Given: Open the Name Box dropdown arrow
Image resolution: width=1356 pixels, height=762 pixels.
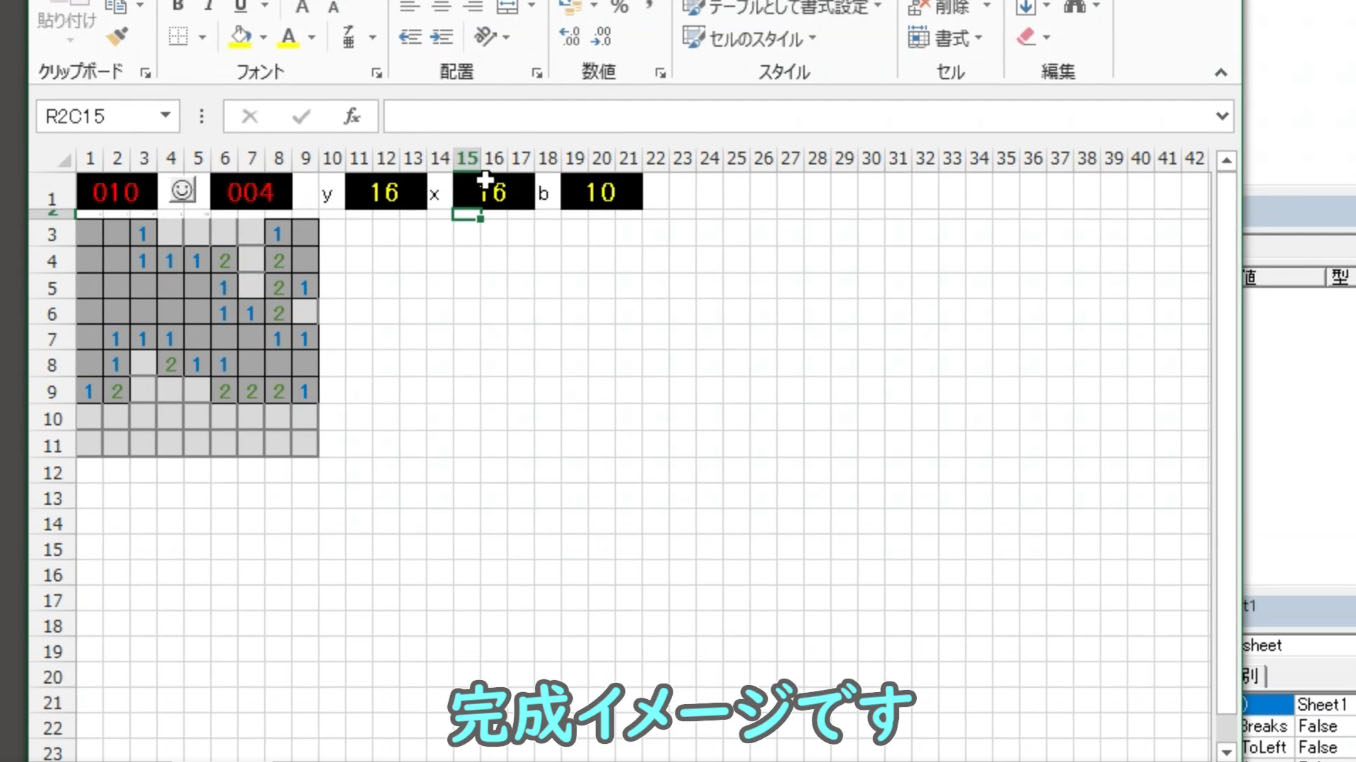Looking at the screenshot, I should click(x=165, y=116).
